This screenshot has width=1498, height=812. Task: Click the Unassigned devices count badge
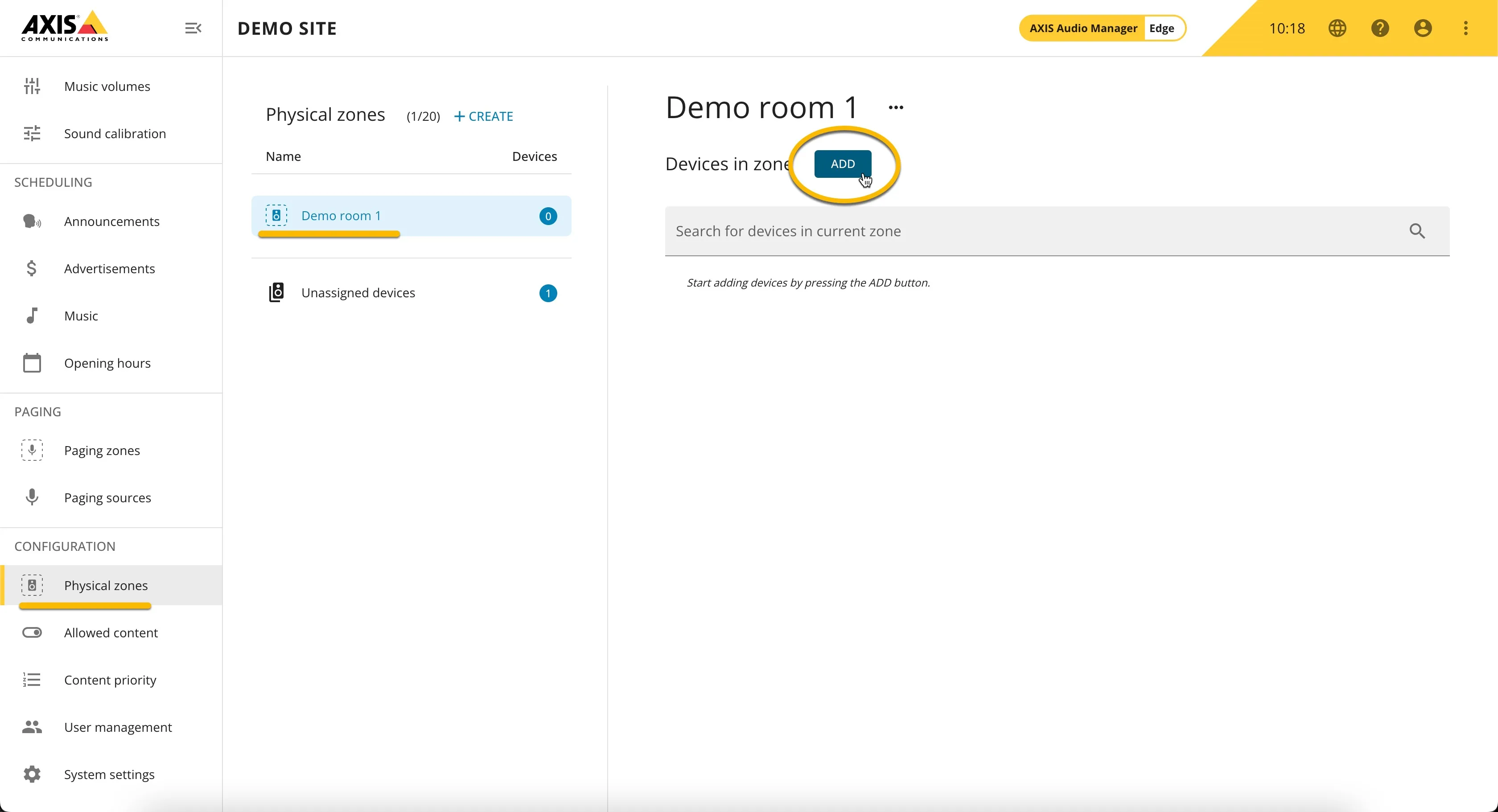click(548, 294)
